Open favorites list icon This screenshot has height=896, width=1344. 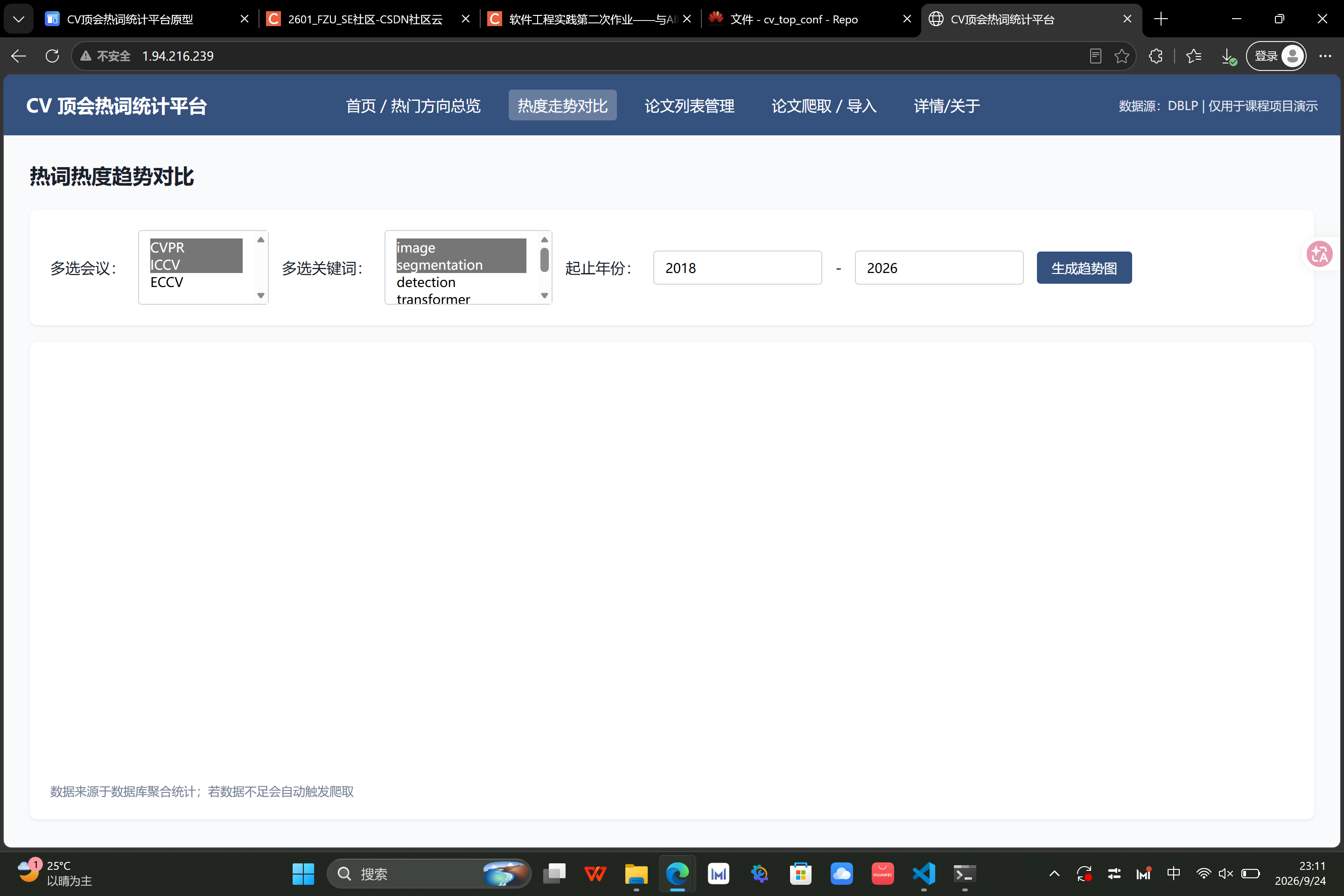pyautogui.click(x=1194, y=56)
